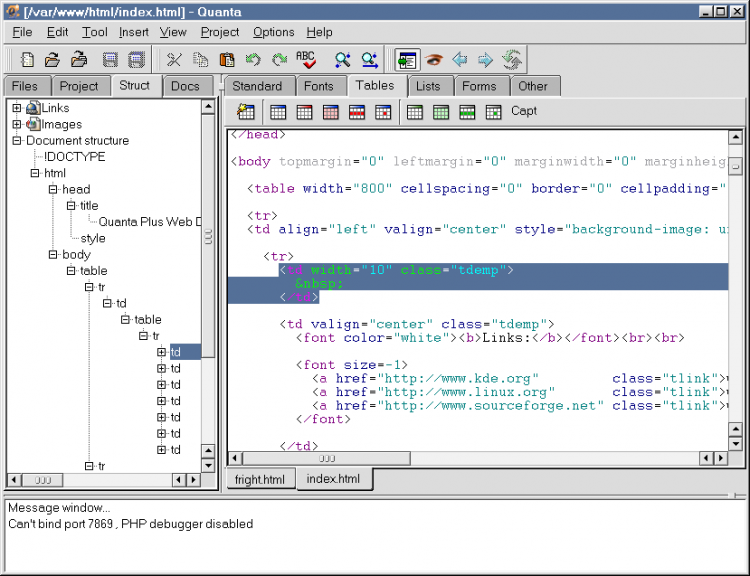
Task: Switch to the fright.html document tab
Action: tap(259, 480)
